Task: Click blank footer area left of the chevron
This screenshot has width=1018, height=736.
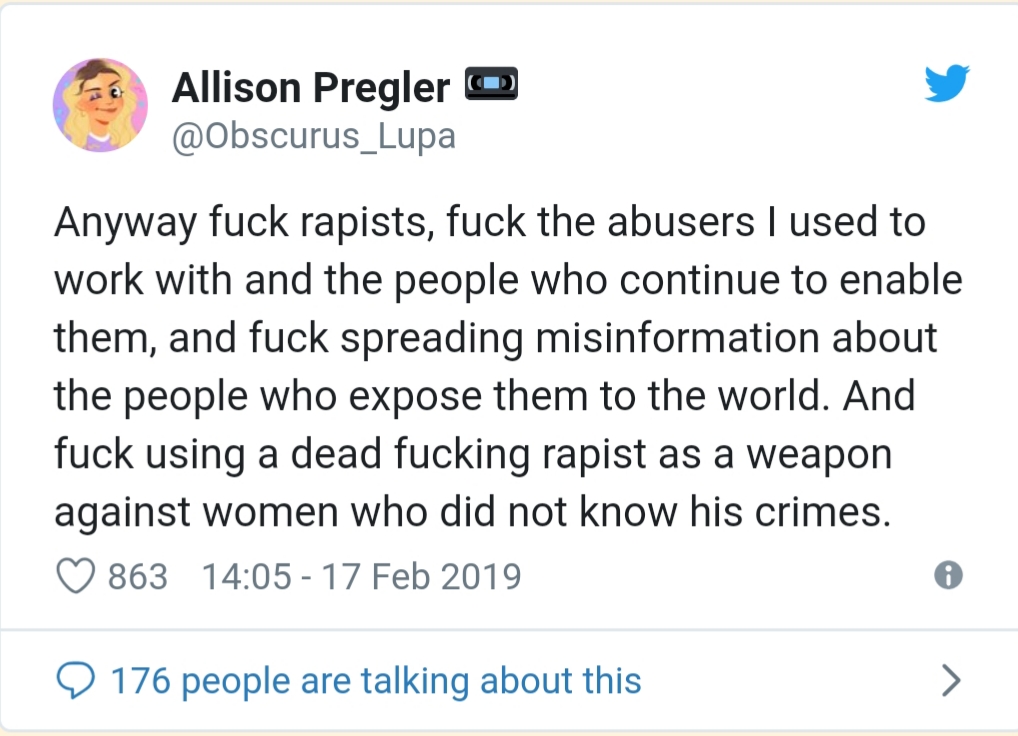Action: 790,681
